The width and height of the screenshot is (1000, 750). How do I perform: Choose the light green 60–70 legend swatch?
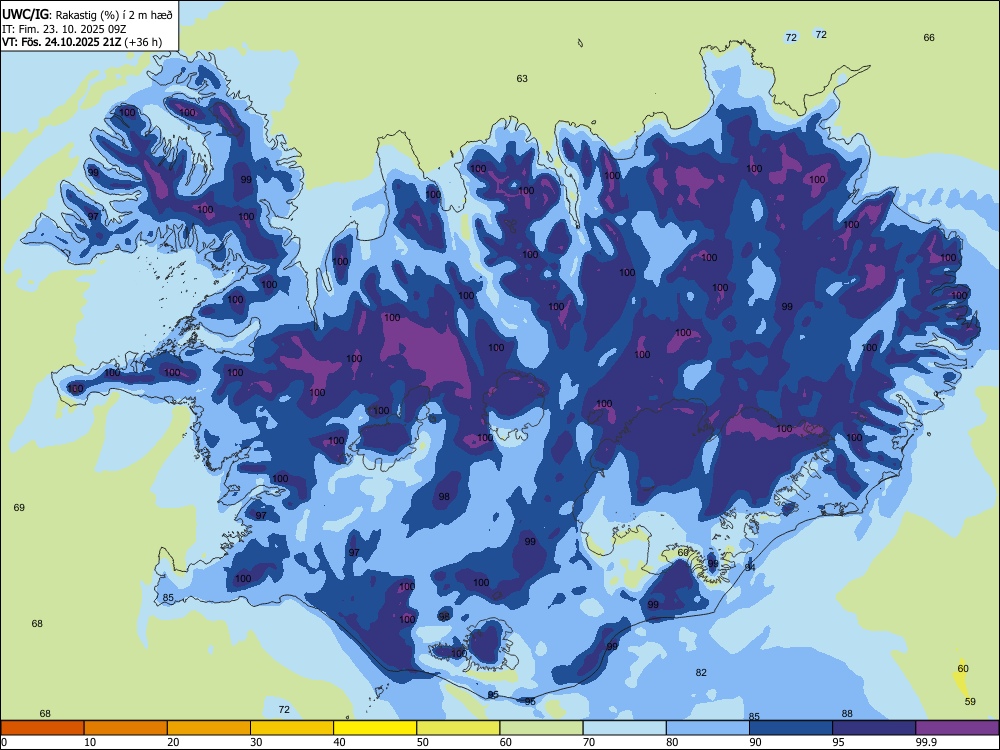(x=541, y=728)
